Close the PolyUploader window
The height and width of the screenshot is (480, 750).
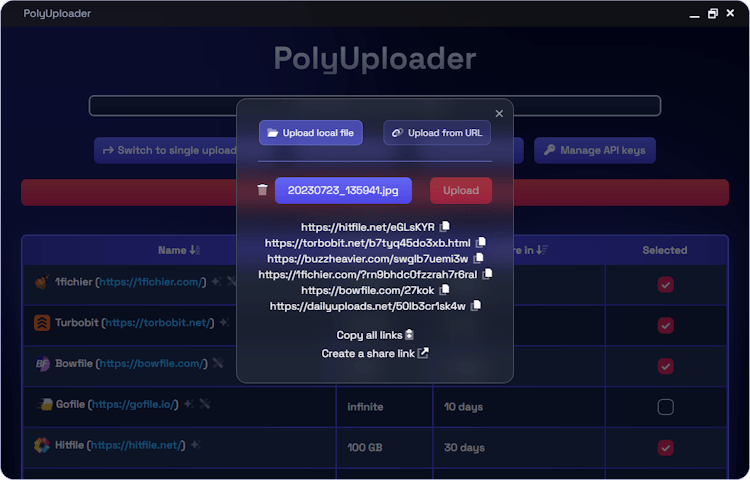coord(730,13)
